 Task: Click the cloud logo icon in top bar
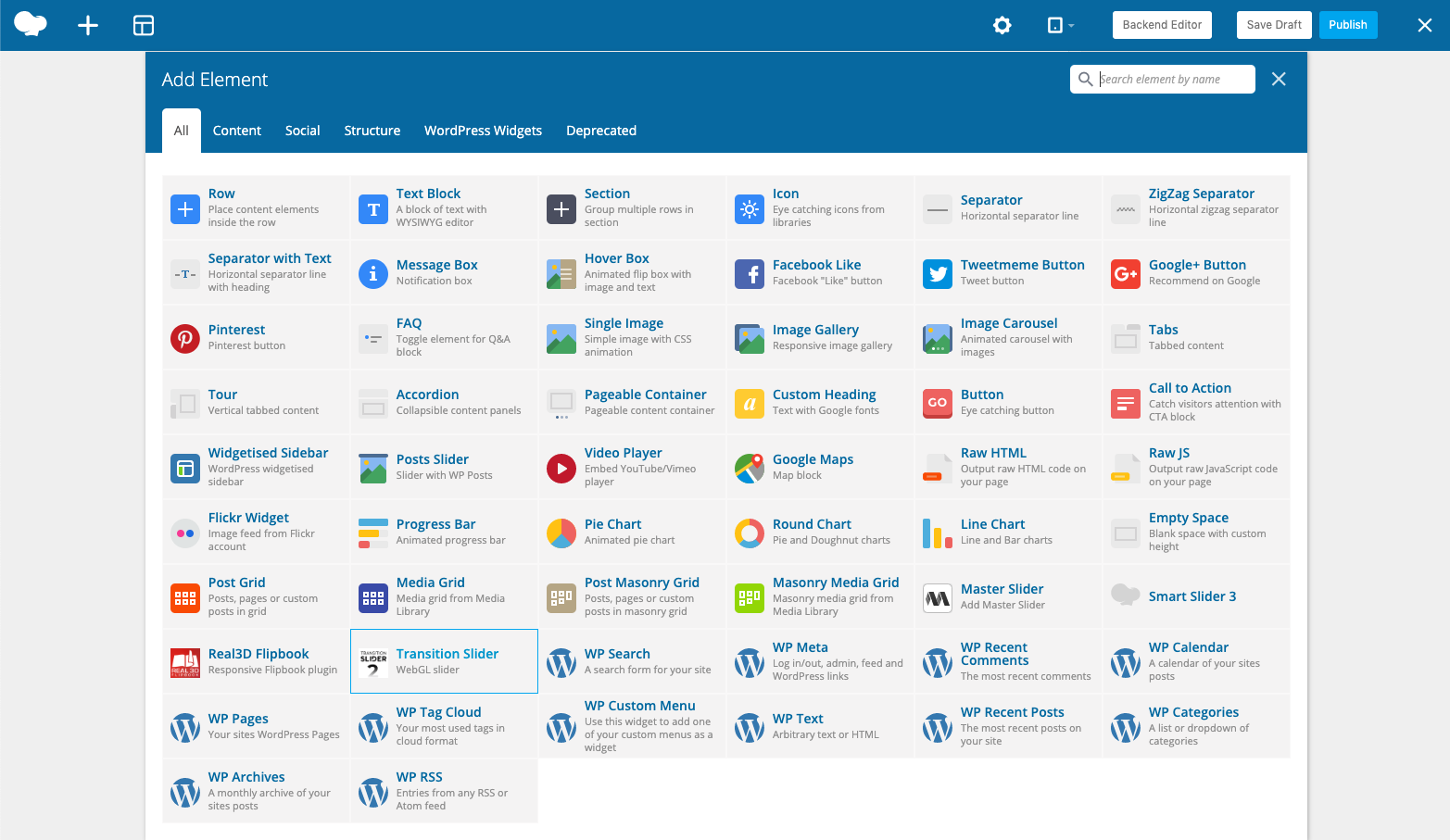(x=31, y=24)
